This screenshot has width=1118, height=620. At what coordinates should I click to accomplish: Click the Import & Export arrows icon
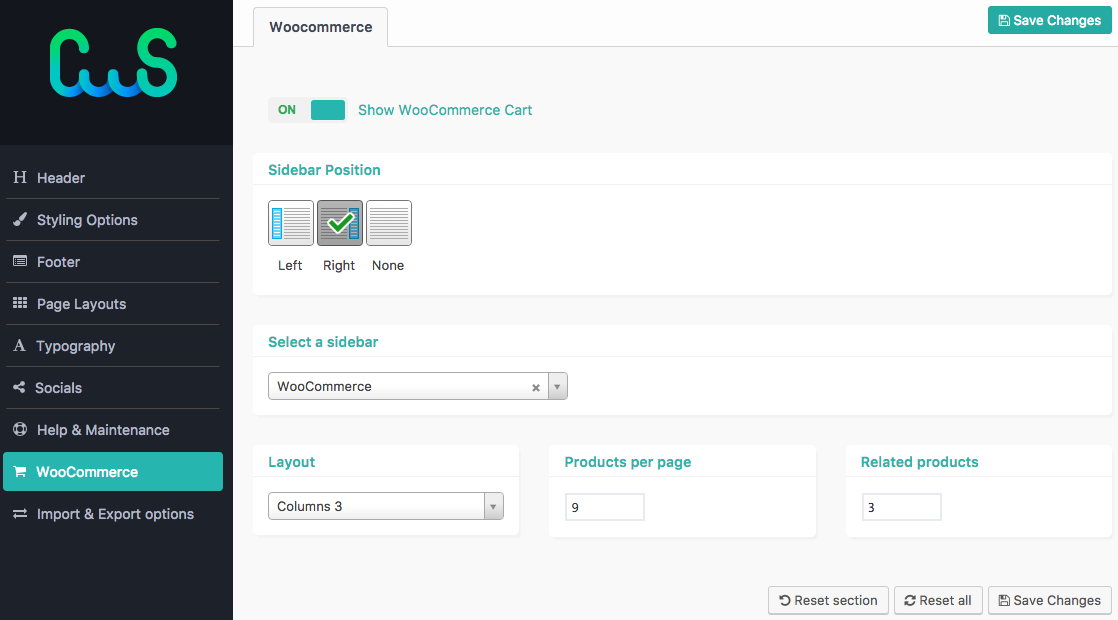20,513
